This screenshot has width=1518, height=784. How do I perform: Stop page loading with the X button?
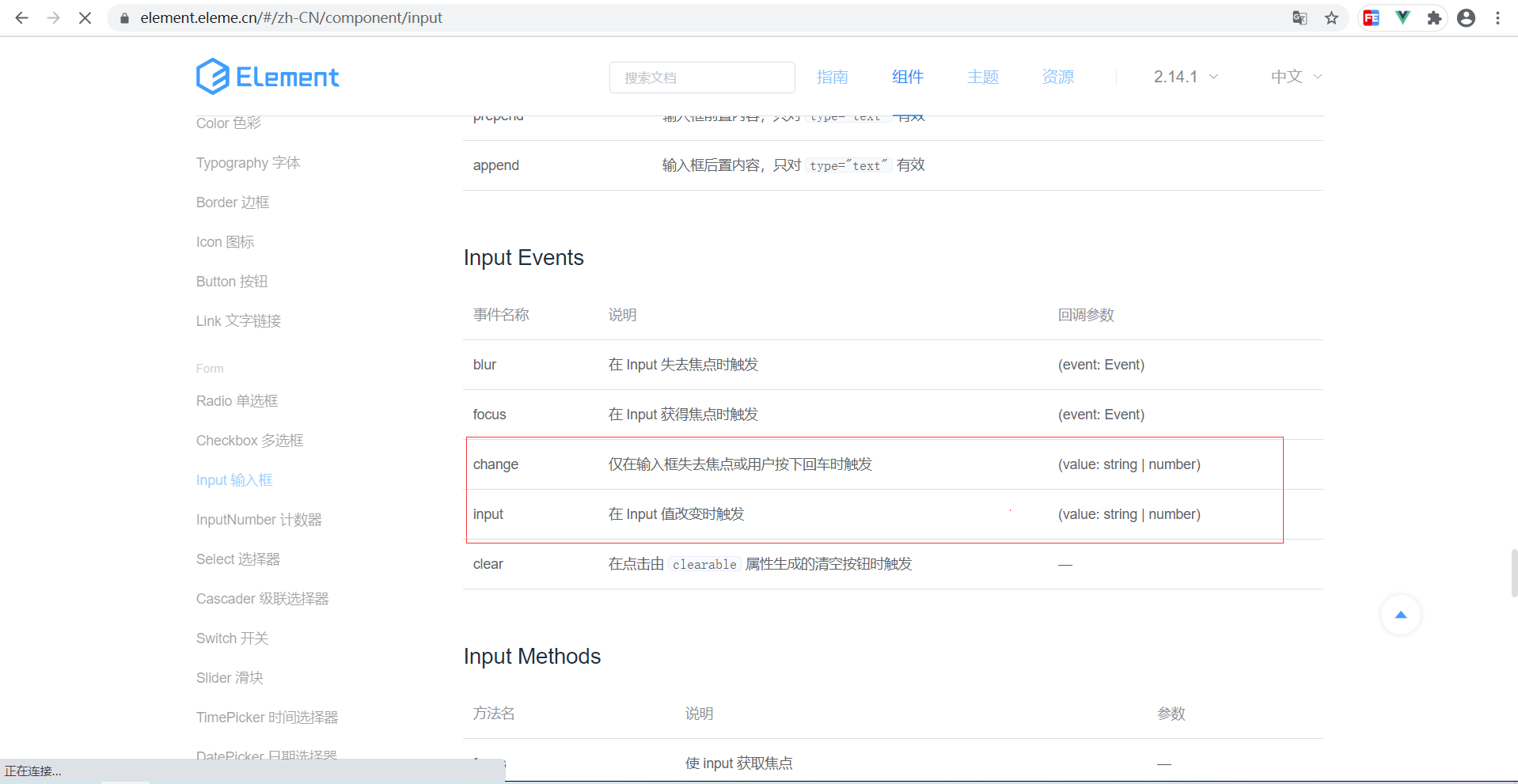(x=85, y=17)
